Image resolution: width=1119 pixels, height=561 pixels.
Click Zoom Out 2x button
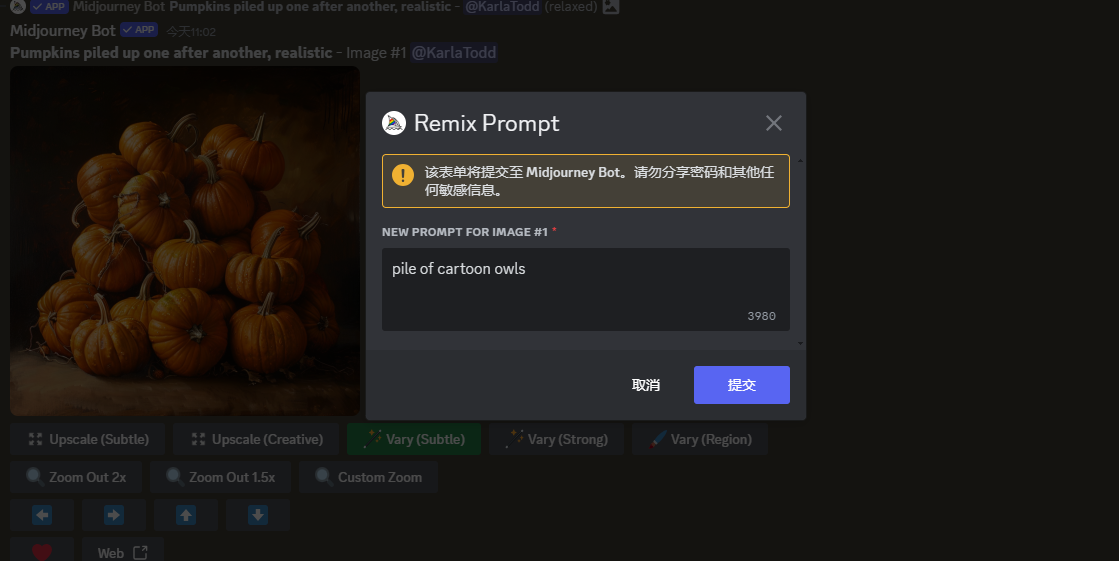click(76, 477)
